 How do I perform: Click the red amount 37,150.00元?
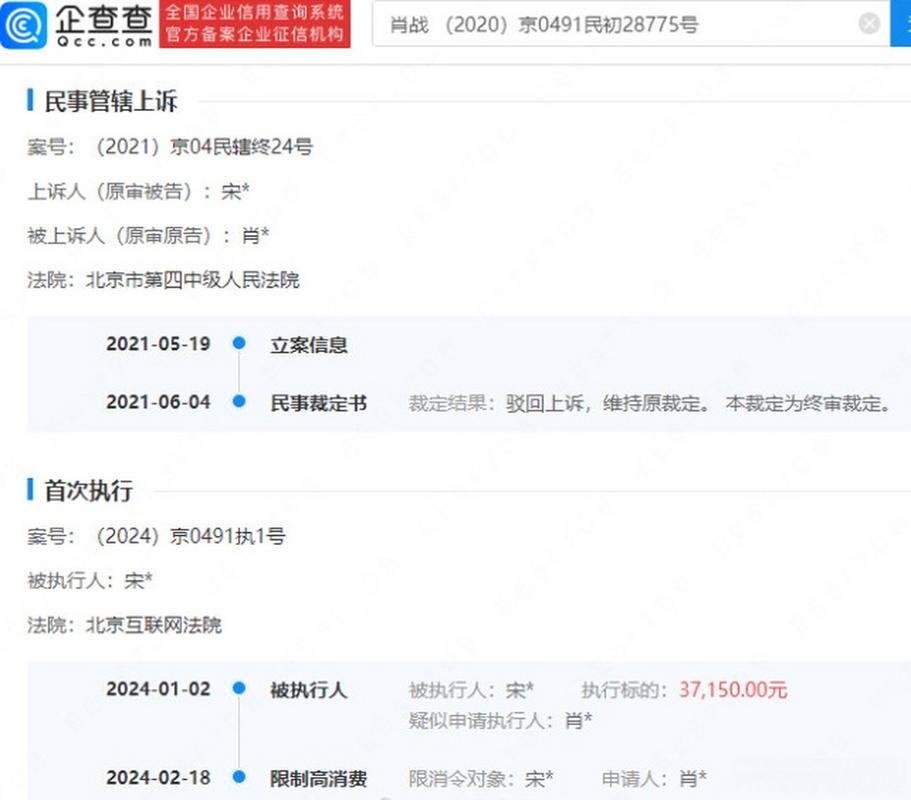click(731, 688)
